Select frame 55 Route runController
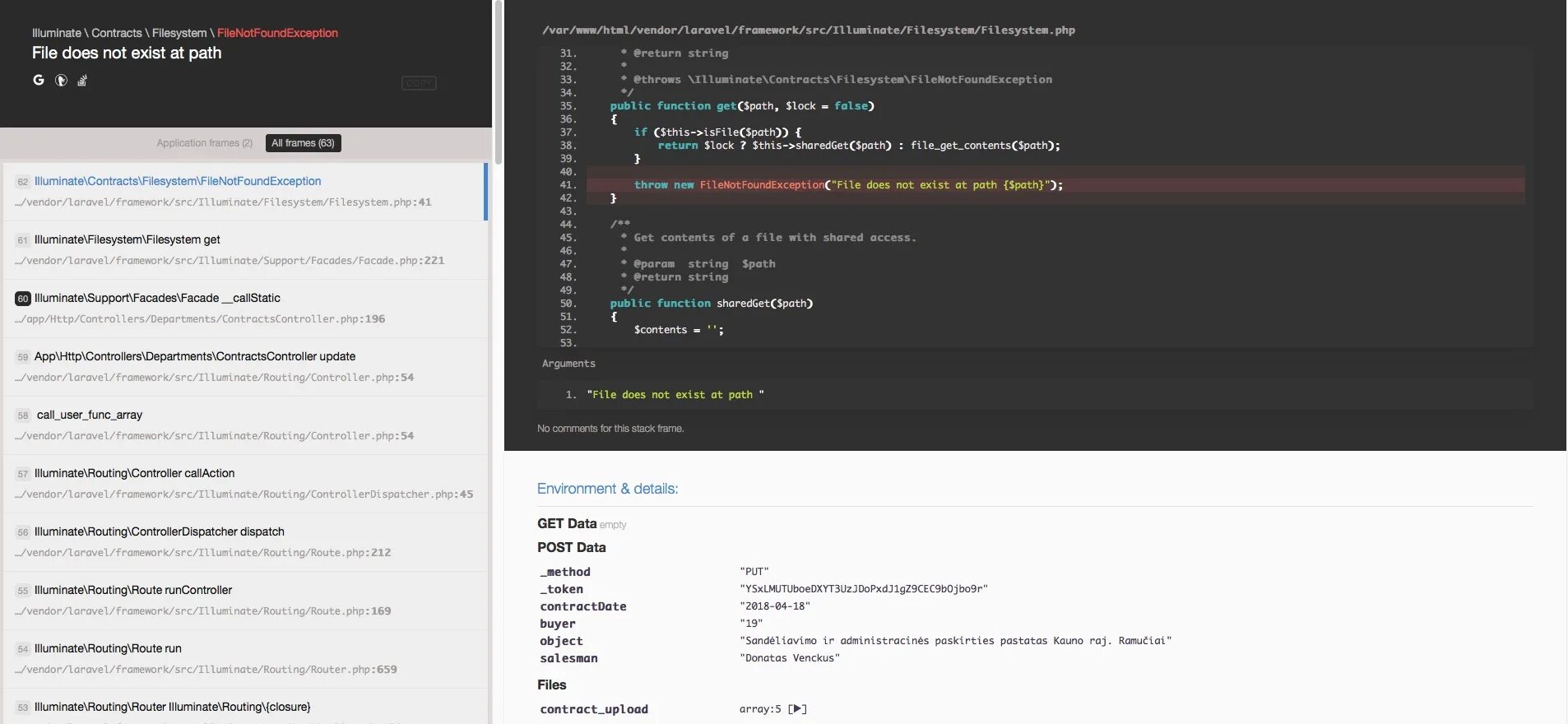Image resolution: width=1568 pixels, height=724 pixels. click(x=244, y=601)
